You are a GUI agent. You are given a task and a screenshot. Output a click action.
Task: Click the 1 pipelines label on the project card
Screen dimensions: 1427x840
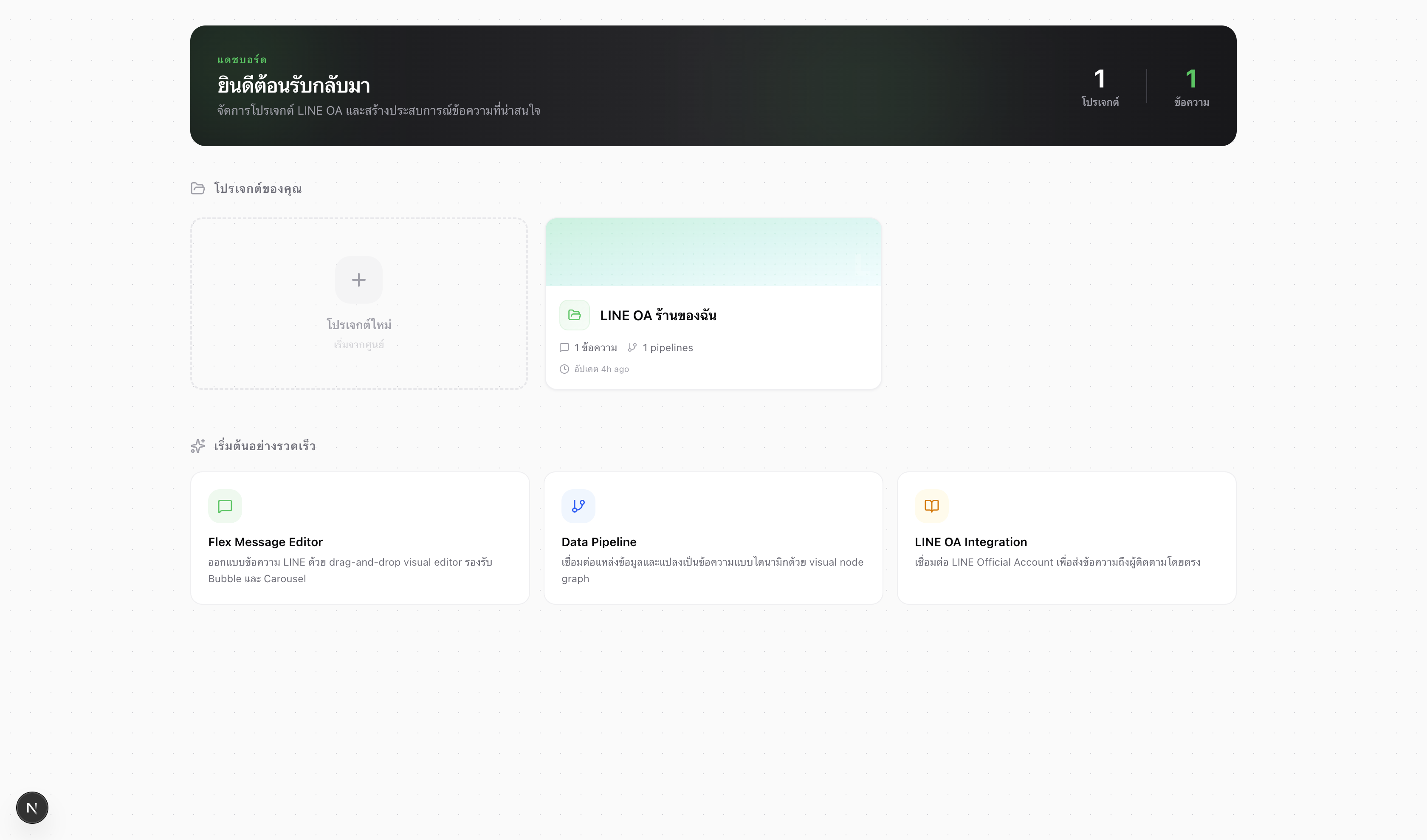[x=668, y=347]
